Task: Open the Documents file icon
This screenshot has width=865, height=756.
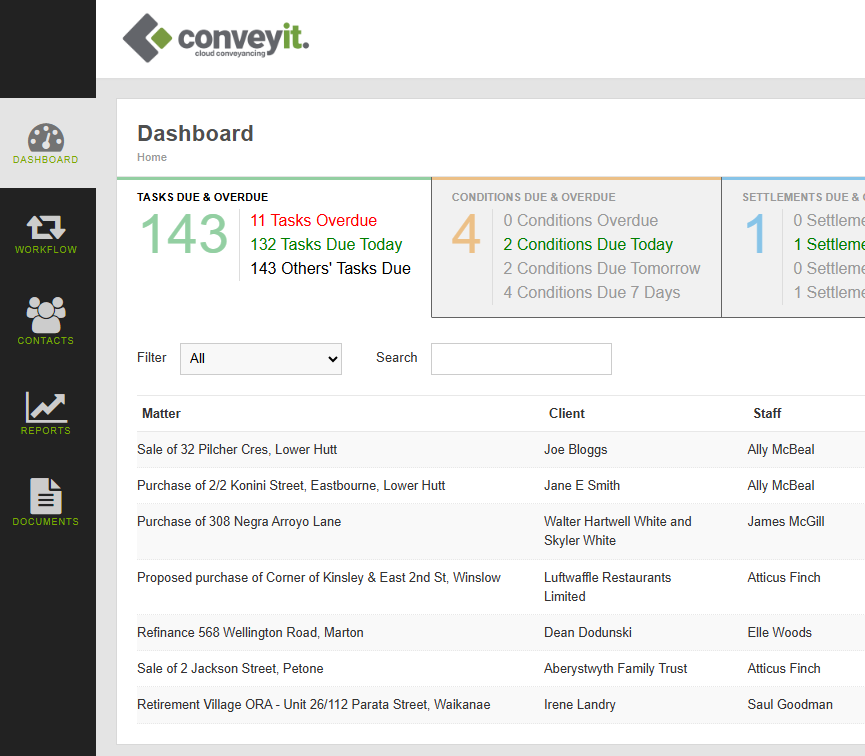Action: point(46,496)
